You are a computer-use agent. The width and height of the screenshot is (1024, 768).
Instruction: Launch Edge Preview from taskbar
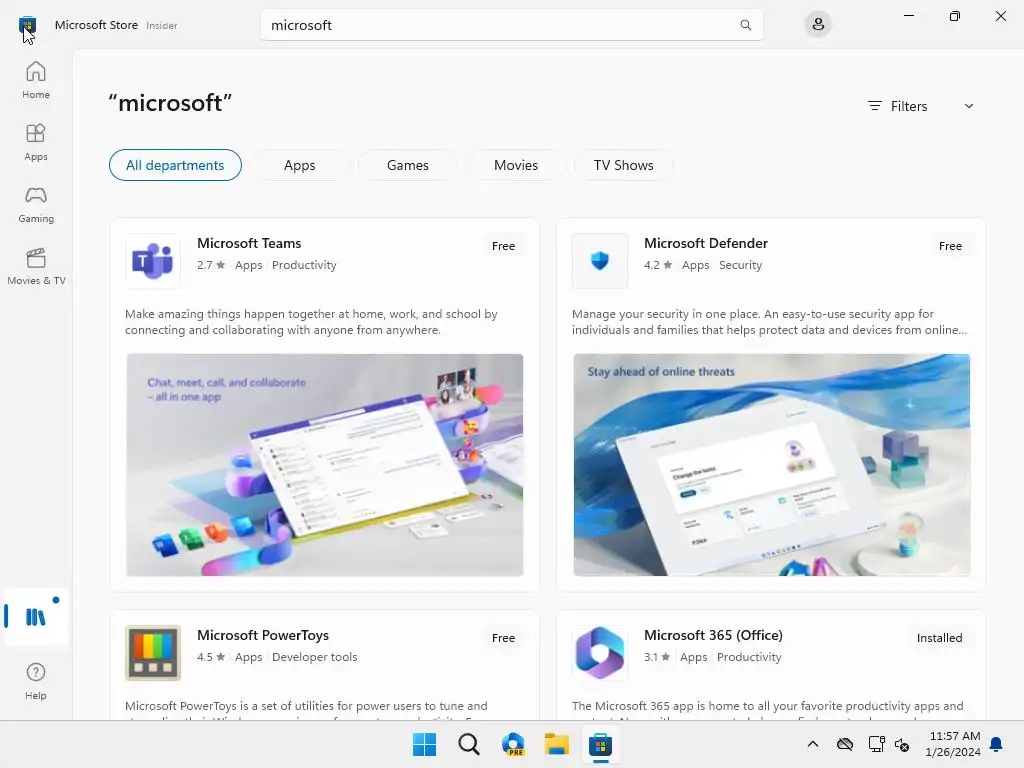(513, 744)
